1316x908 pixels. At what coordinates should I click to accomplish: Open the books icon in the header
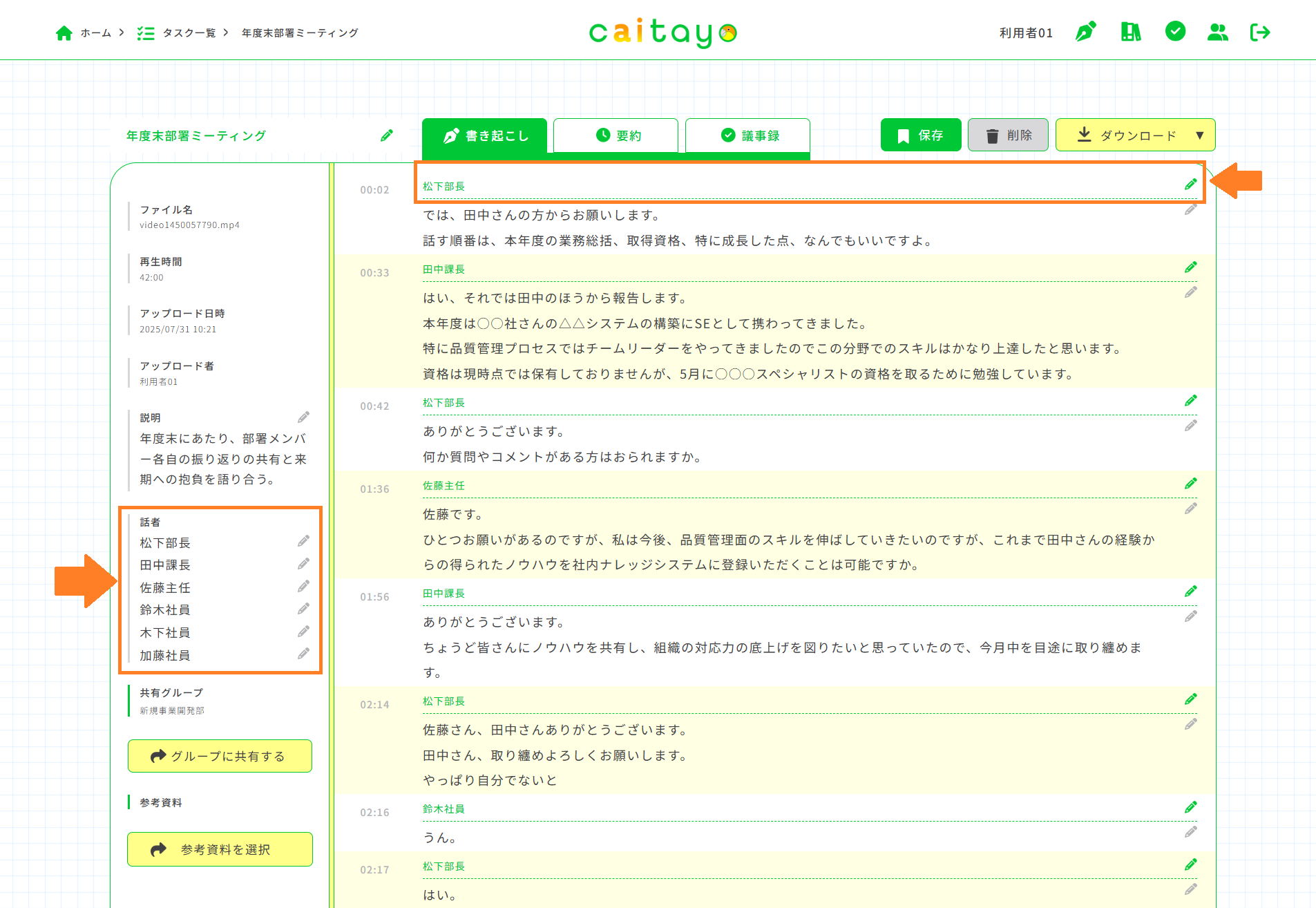pyautogui.click(x=1130, y=32)
